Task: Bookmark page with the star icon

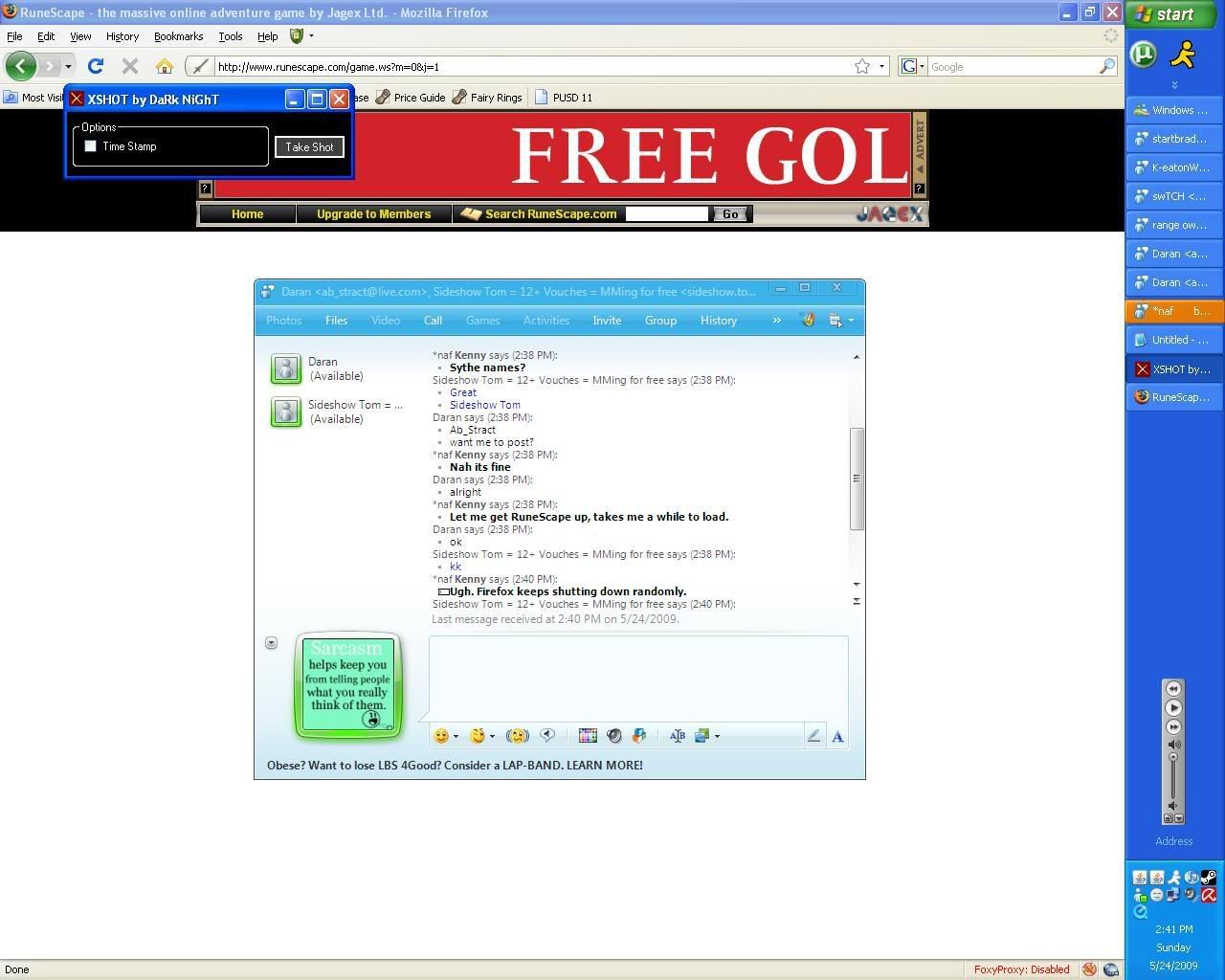Action: pyautogui.click(x=862, y=66)
